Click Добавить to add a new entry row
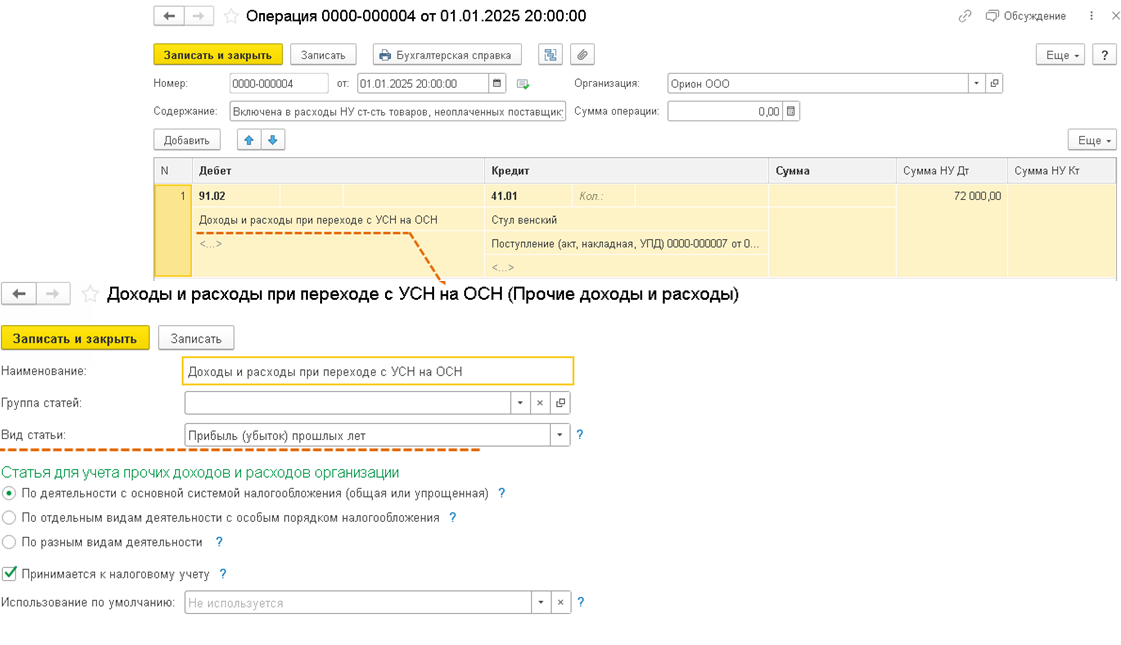This screenshot has height=645, width=1121. point(187,140)
